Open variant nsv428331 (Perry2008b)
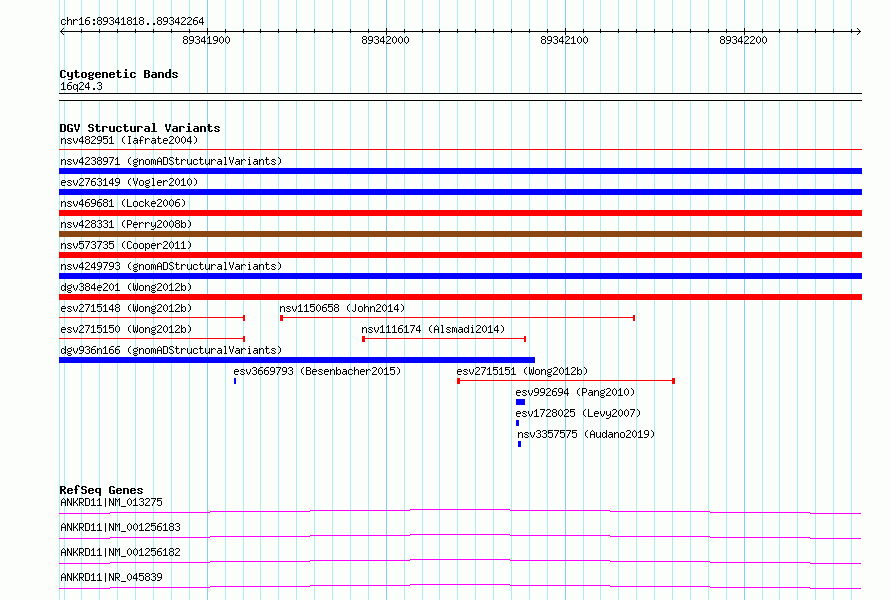This screenshot has height=600, width=890. tap(126, 224)
